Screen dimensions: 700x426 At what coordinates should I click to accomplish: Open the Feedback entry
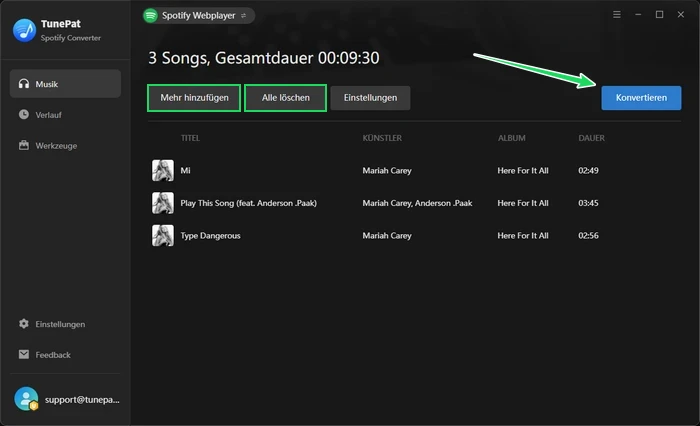point(65,355)
